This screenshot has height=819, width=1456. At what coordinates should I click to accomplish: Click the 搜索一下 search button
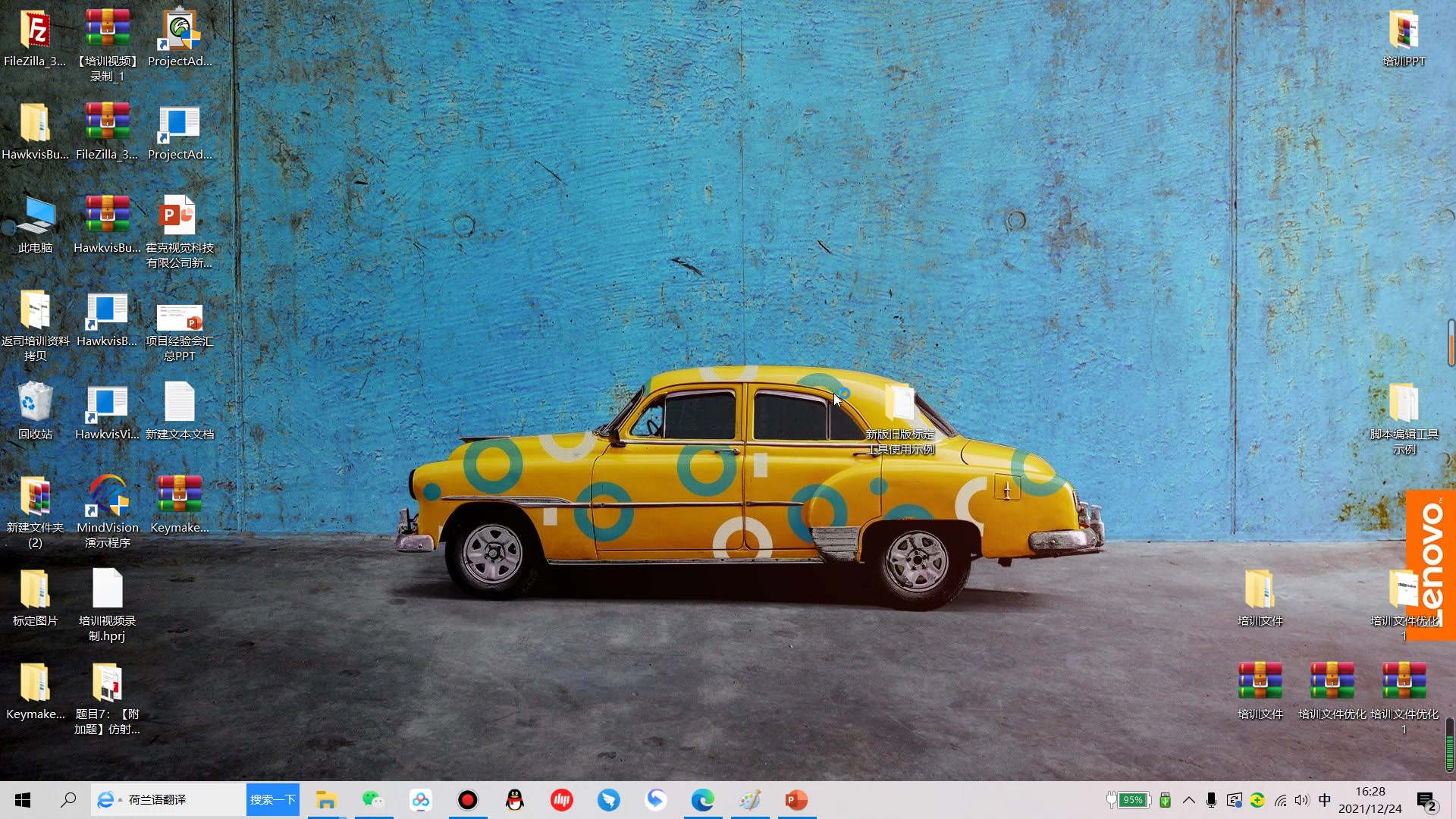(x=273, y=800)
